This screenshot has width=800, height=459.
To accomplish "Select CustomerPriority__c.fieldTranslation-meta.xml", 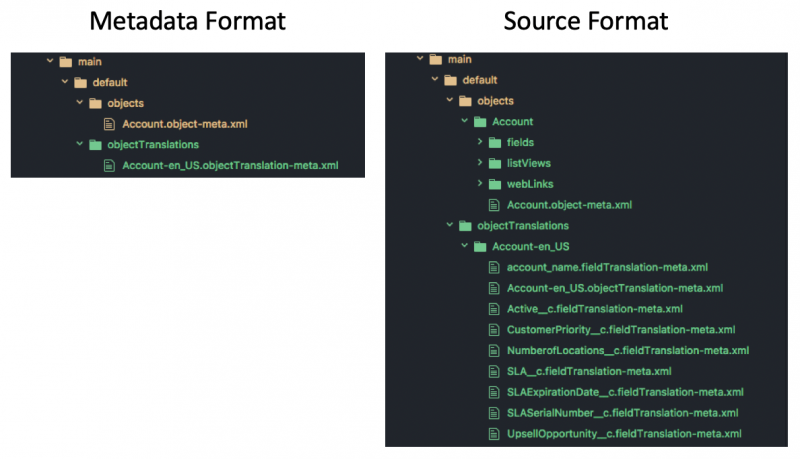I will click(621, 330).
